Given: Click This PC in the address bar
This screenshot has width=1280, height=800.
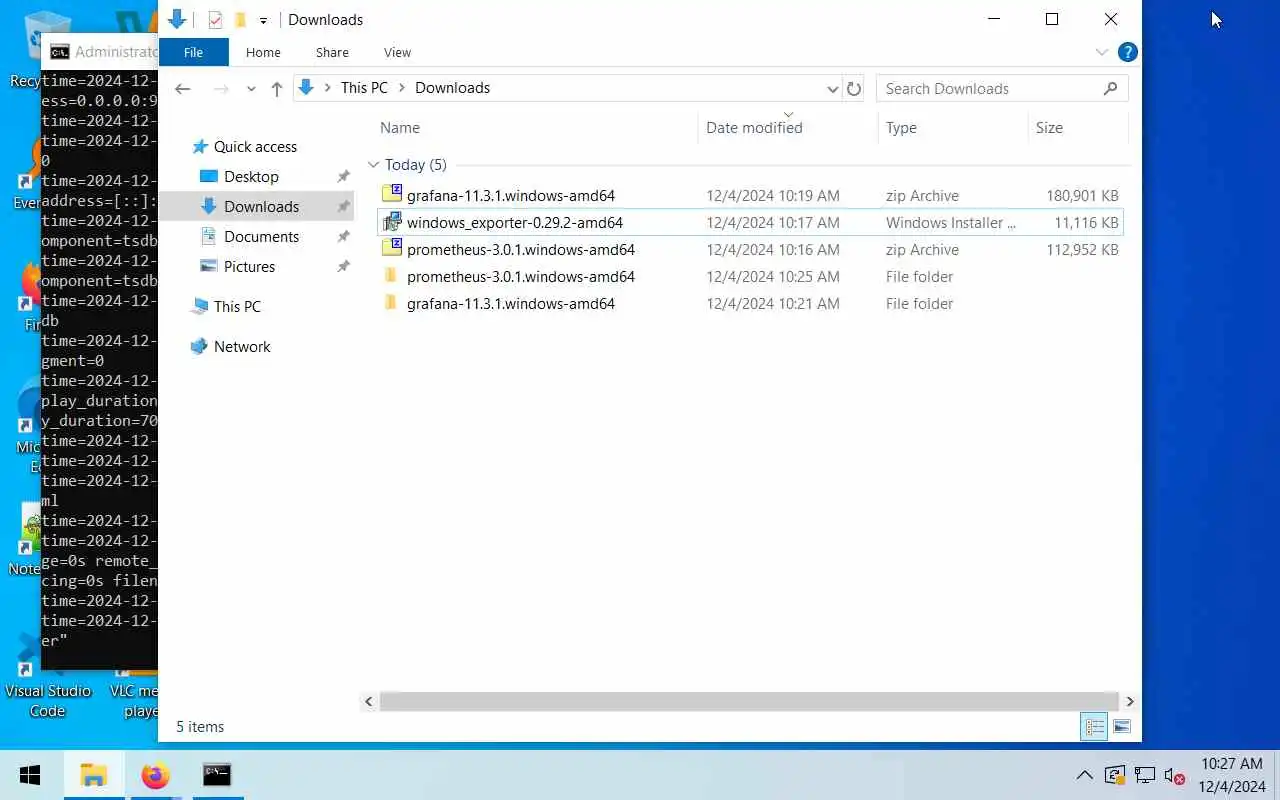Looking at the screenshot, I should (364, 88).
